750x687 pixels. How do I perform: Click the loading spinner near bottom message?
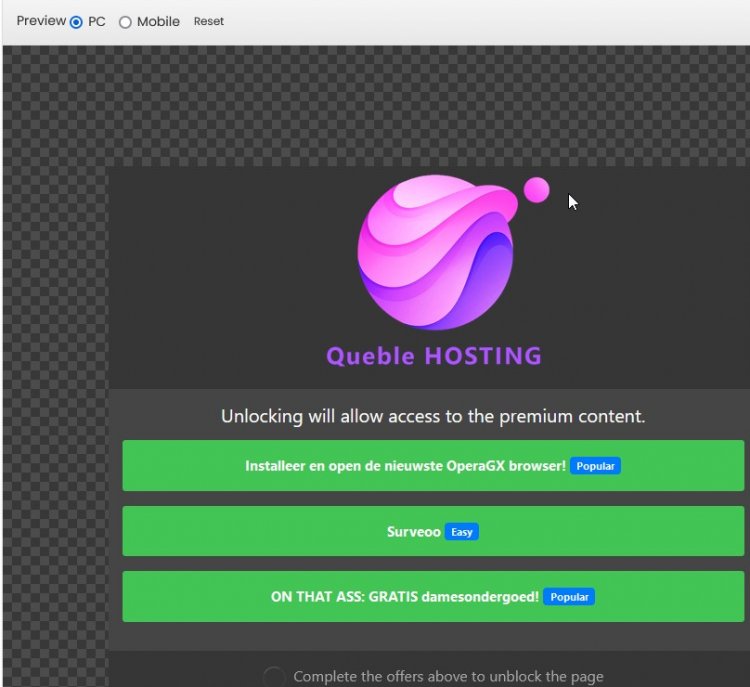pos(274,676)
